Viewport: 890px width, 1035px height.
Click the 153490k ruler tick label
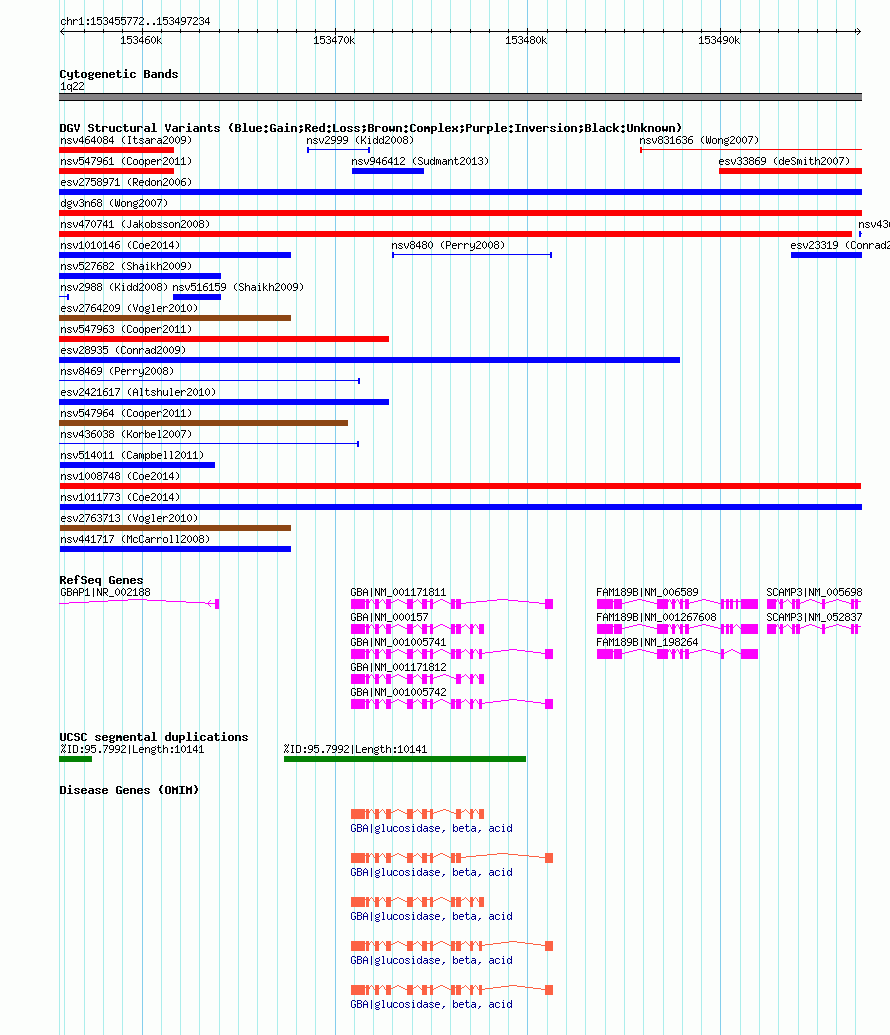(719, 40)
